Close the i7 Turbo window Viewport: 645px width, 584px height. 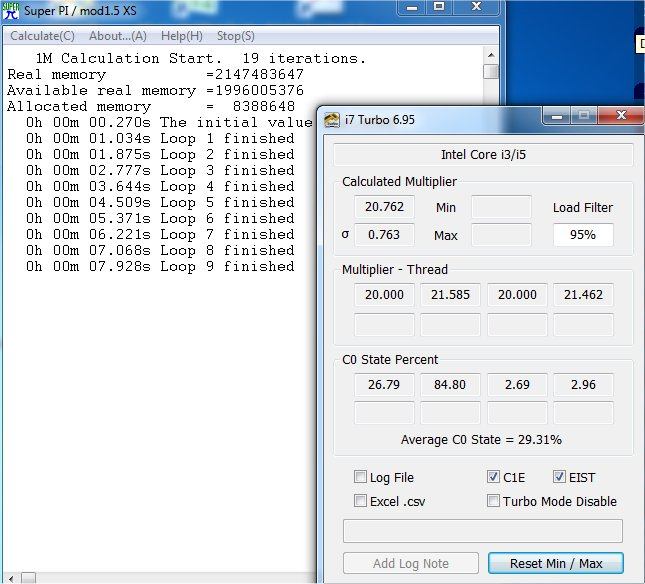(x=621, y=116)
